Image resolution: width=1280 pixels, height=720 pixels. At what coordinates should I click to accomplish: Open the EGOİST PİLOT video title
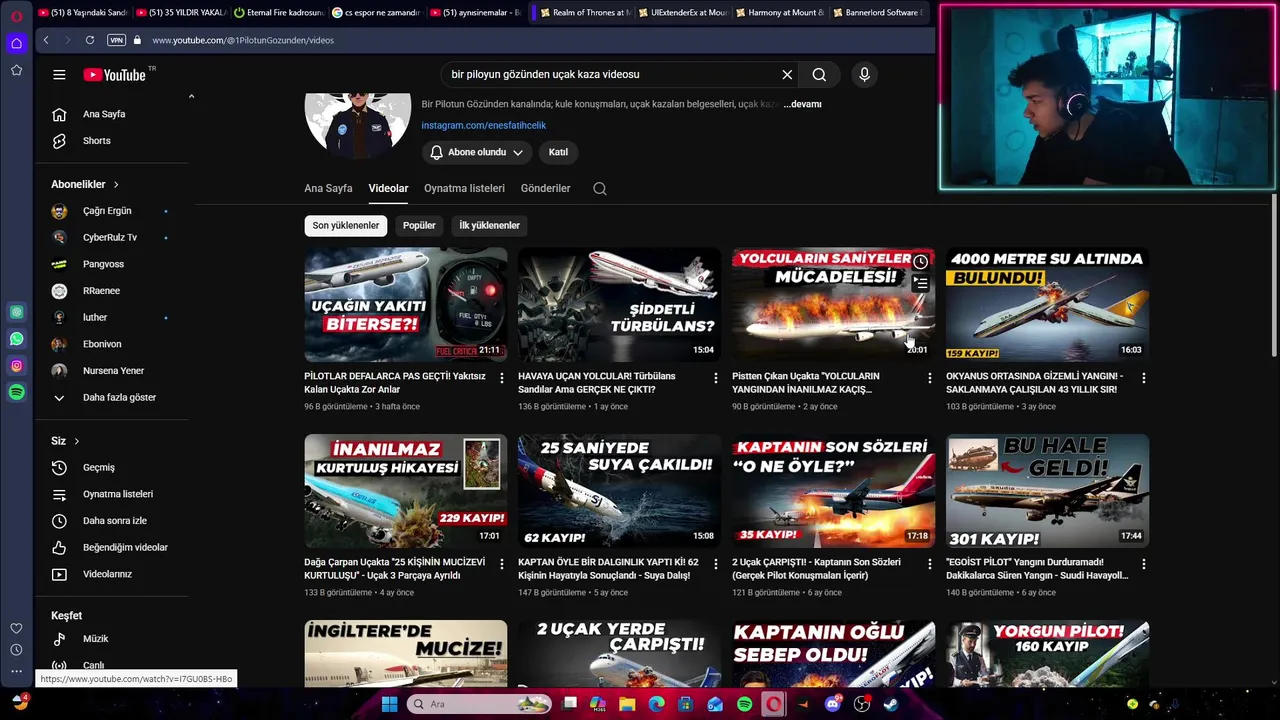click(x=1037, y=569)
